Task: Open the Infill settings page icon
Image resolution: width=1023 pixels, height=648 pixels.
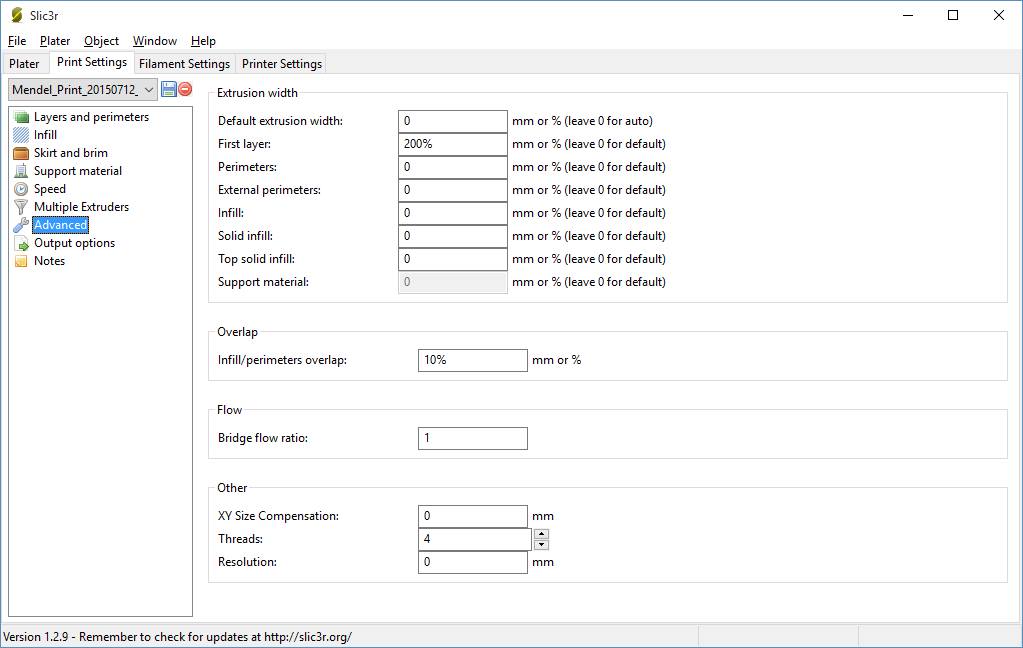Action: point(21,135)
